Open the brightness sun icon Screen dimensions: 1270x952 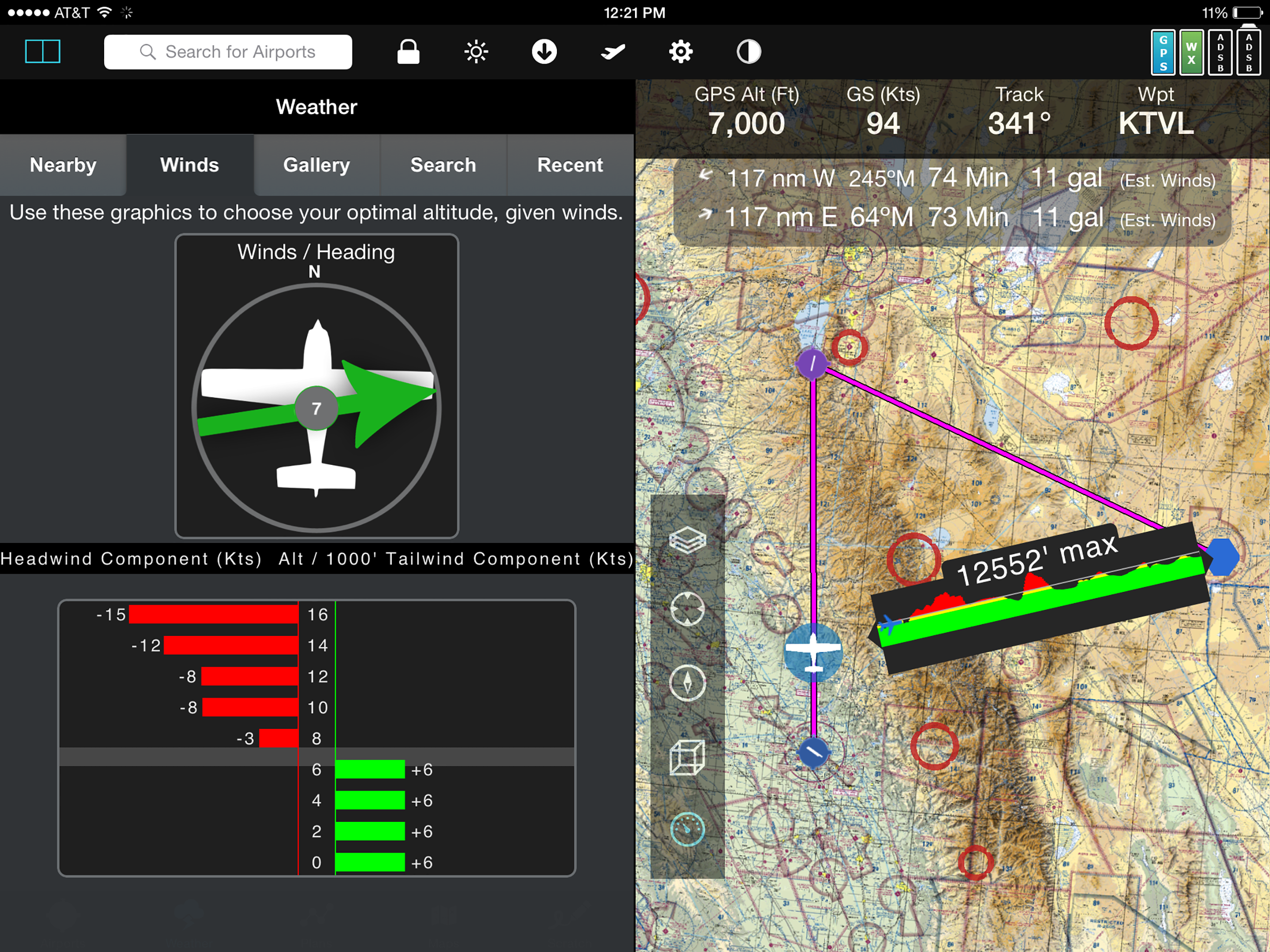[476, 52]
